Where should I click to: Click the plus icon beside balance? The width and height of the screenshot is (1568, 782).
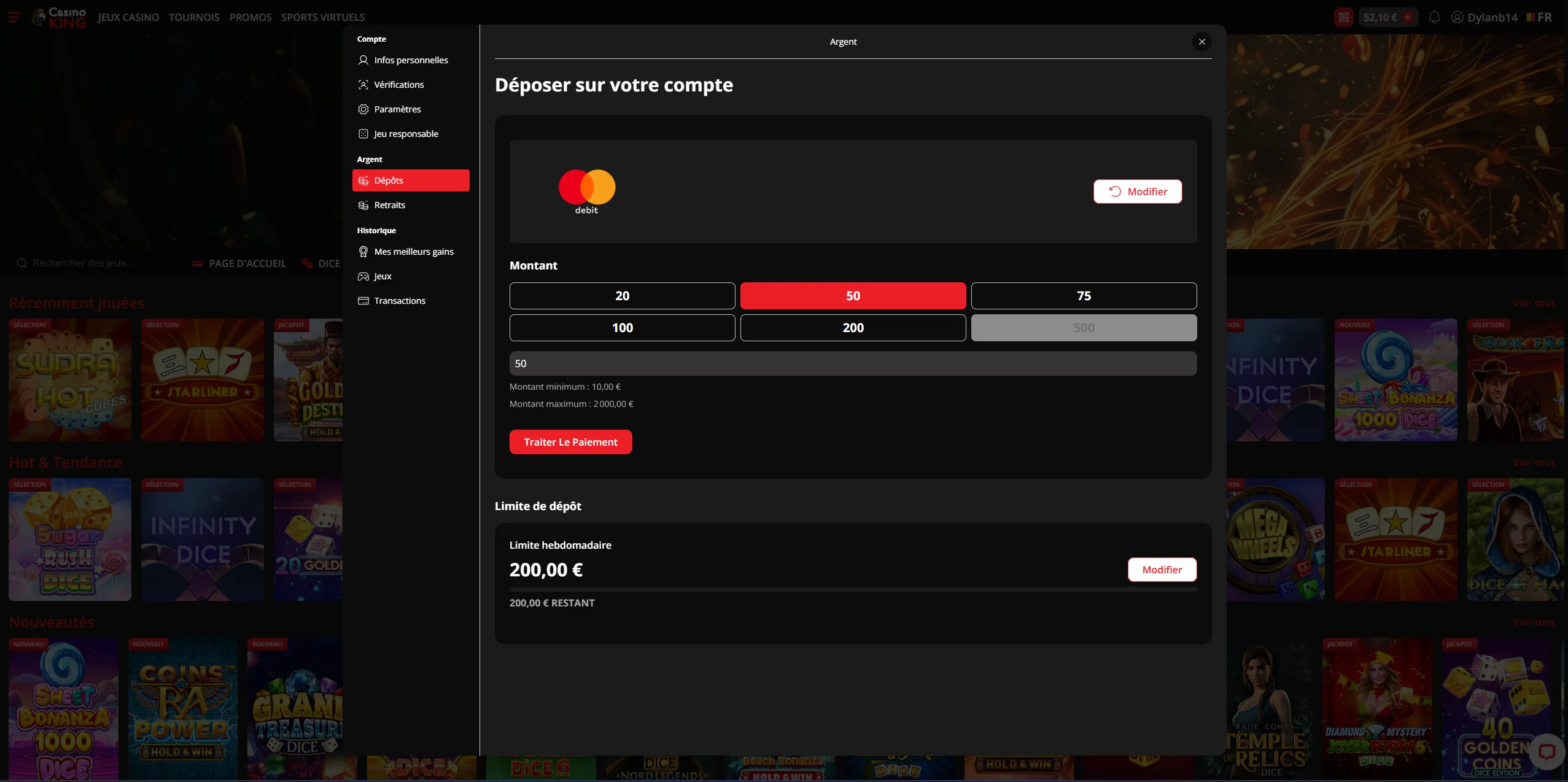[x=1408, y=17]
